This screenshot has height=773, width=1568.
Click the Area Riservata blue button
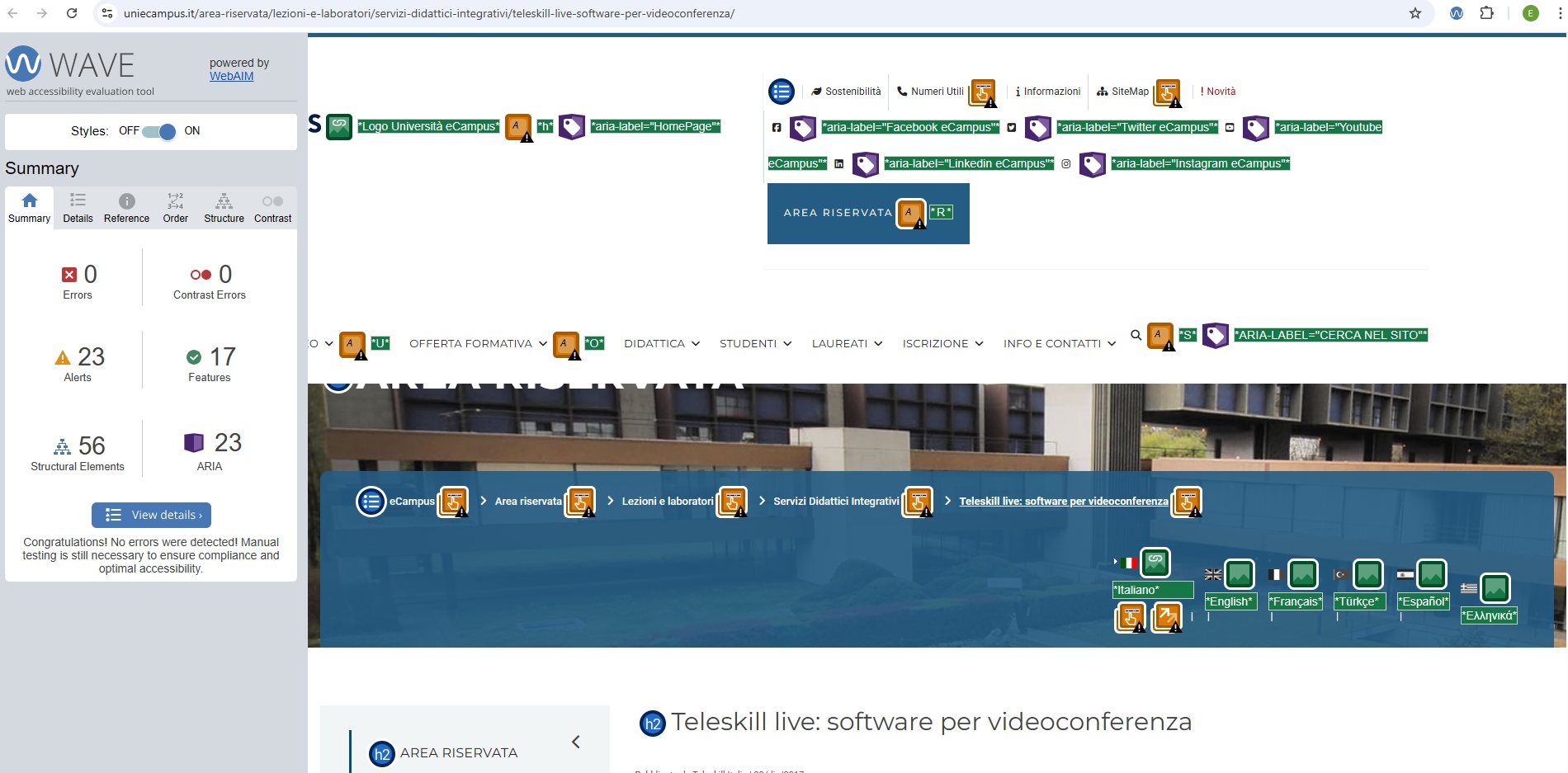click(837, 213)
